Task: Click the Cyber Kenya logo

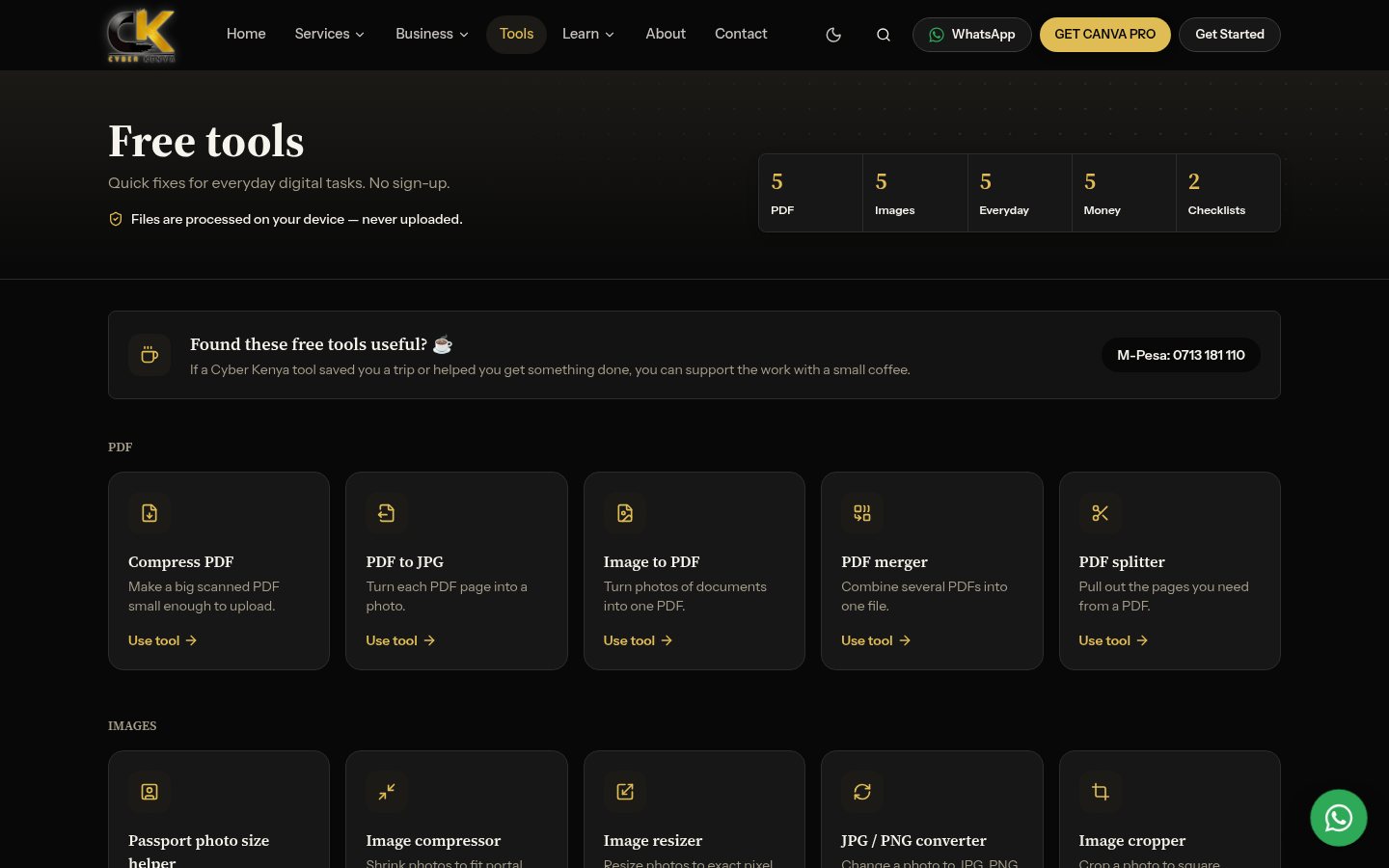Action: 142,35
